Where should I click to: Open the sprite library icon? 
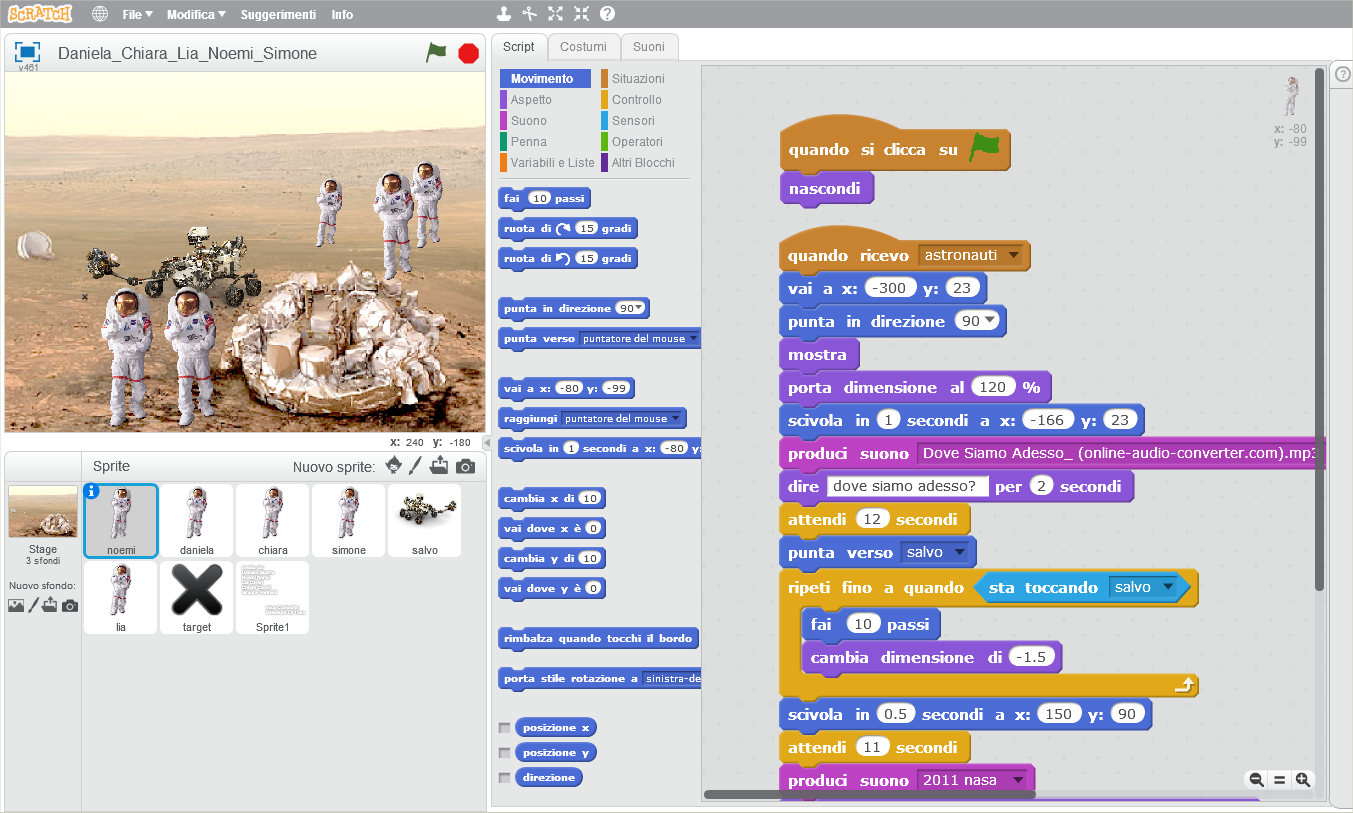tap(392, 466)
